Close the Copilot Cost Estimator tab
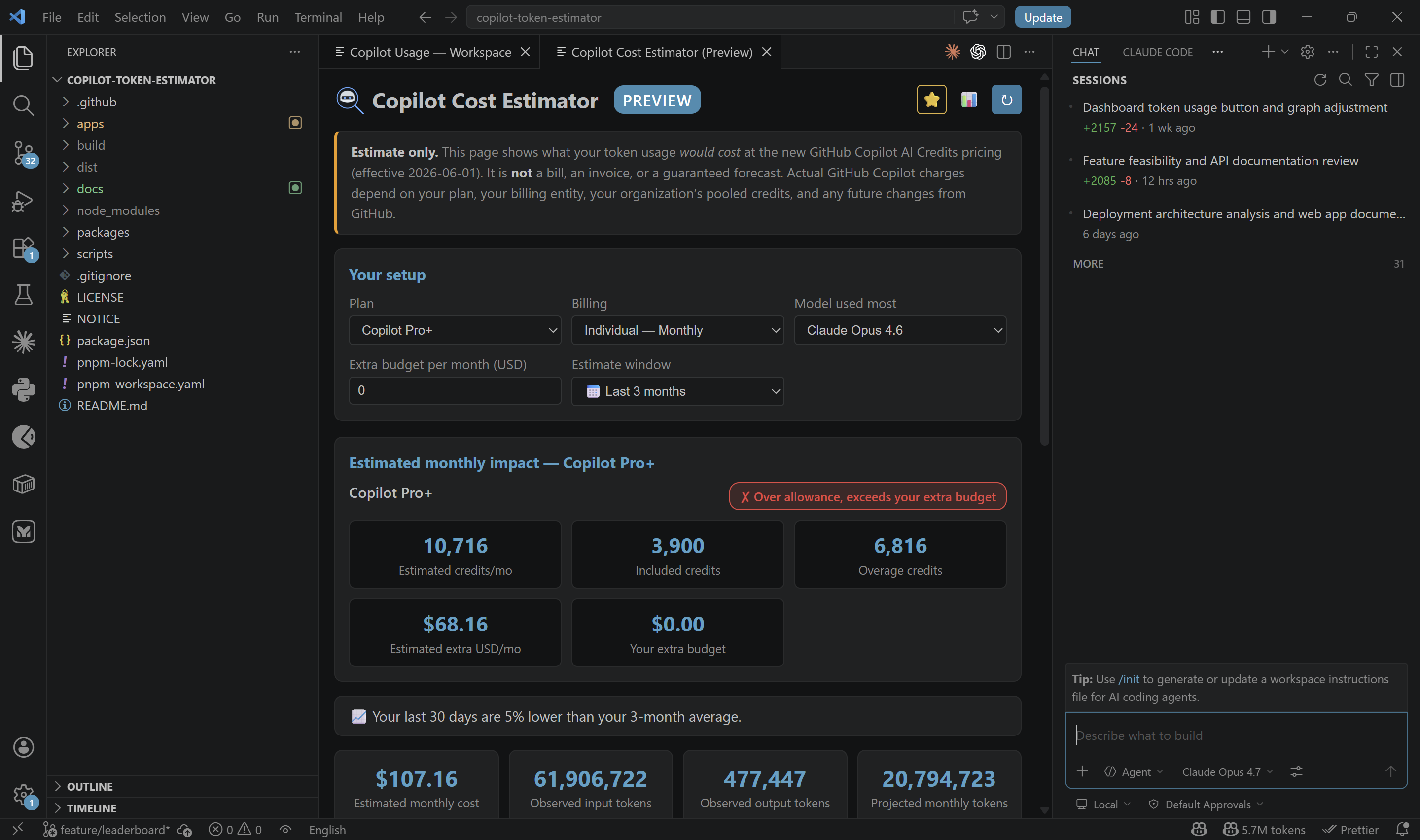The height and width of the screenshot is (840, 1420). coord(767,51)
